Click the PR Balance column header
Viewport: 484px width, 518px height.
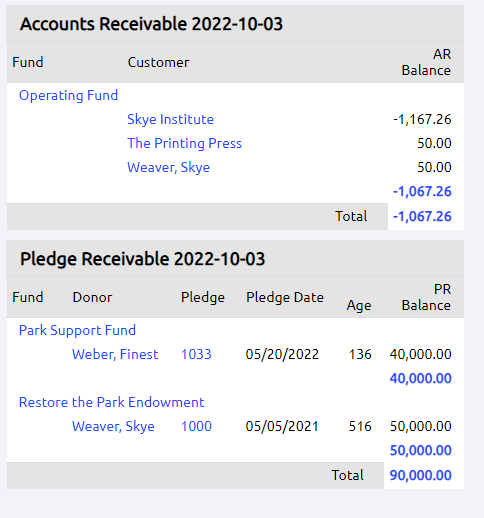pyautogui.click(x=426, y=297)
